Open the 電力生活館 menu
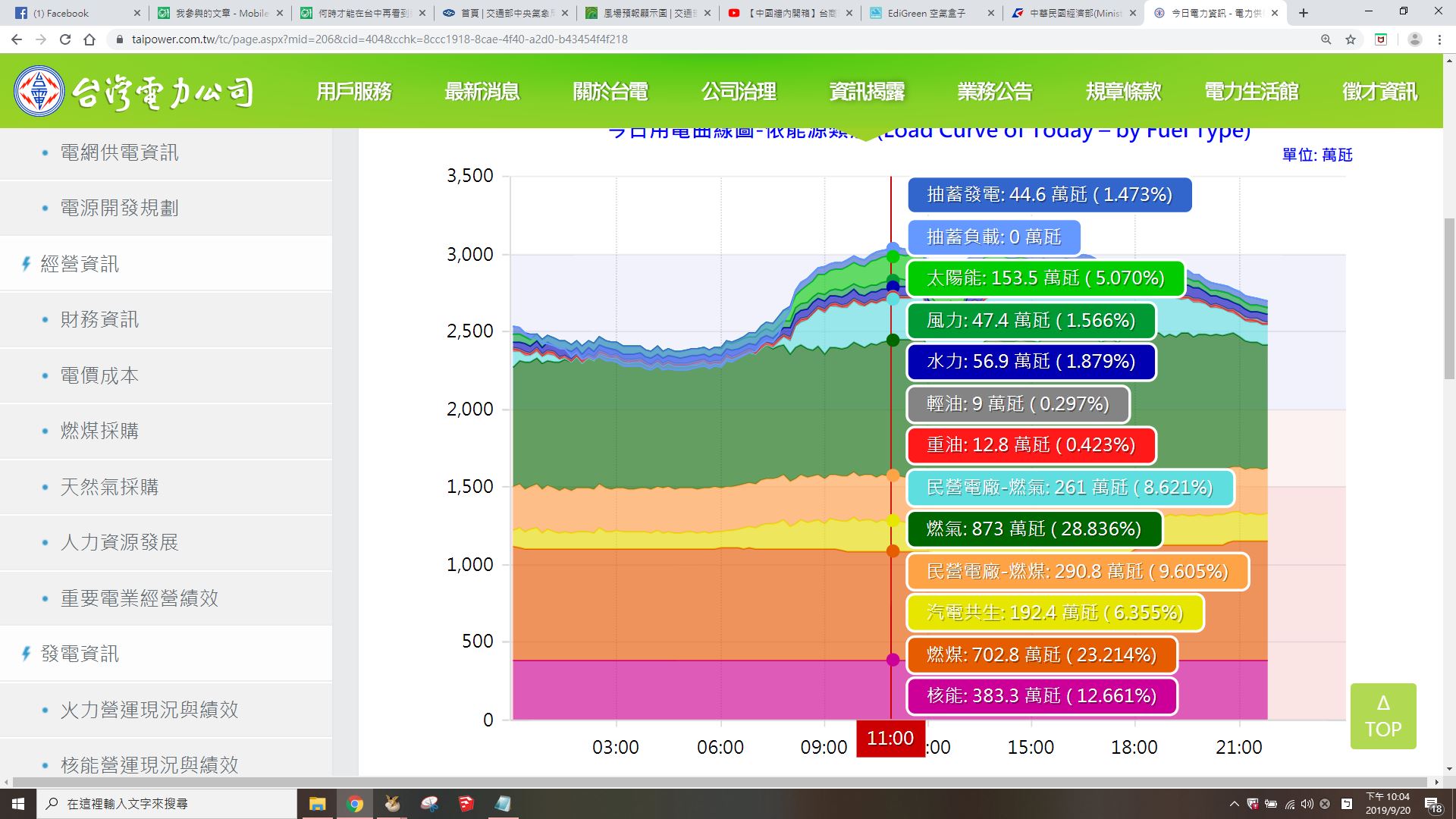Image resolution: width=1456 pixels, height=819 pixels. (x=1251, y=92)
